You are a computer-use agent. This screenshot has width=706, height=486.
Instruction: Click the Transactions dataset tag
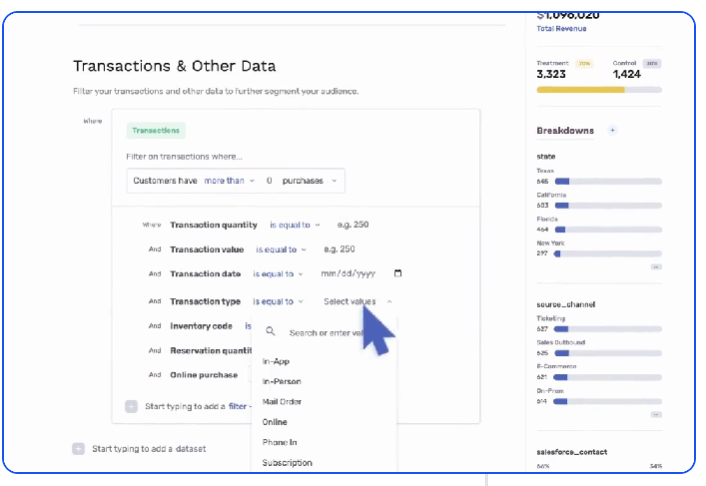[x=155, y=130]
